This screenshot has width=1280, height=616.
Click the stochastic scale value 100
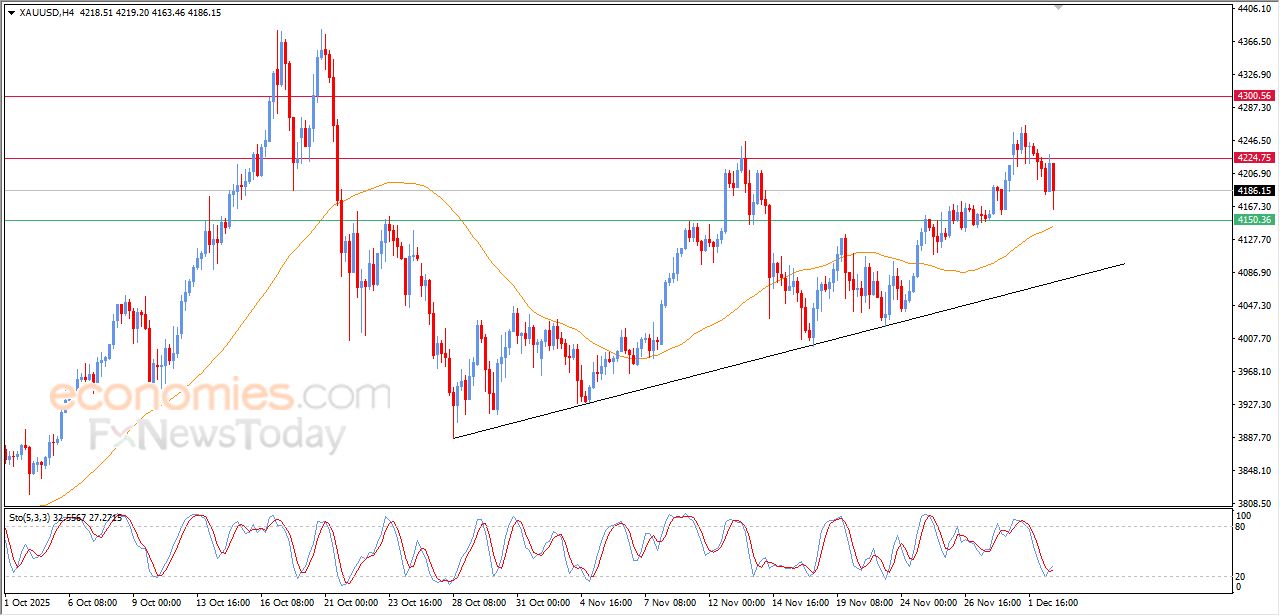point(1245,515)
